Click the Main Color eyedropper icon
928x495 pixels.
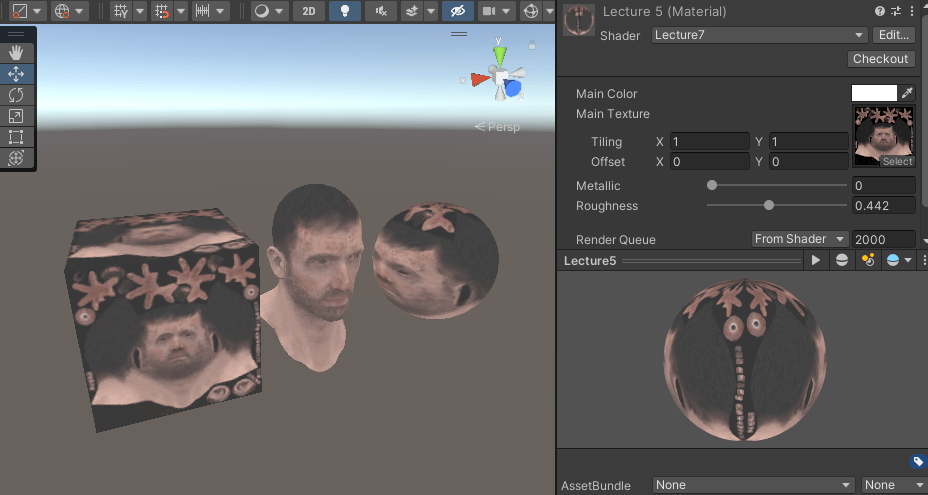[907, 93]
